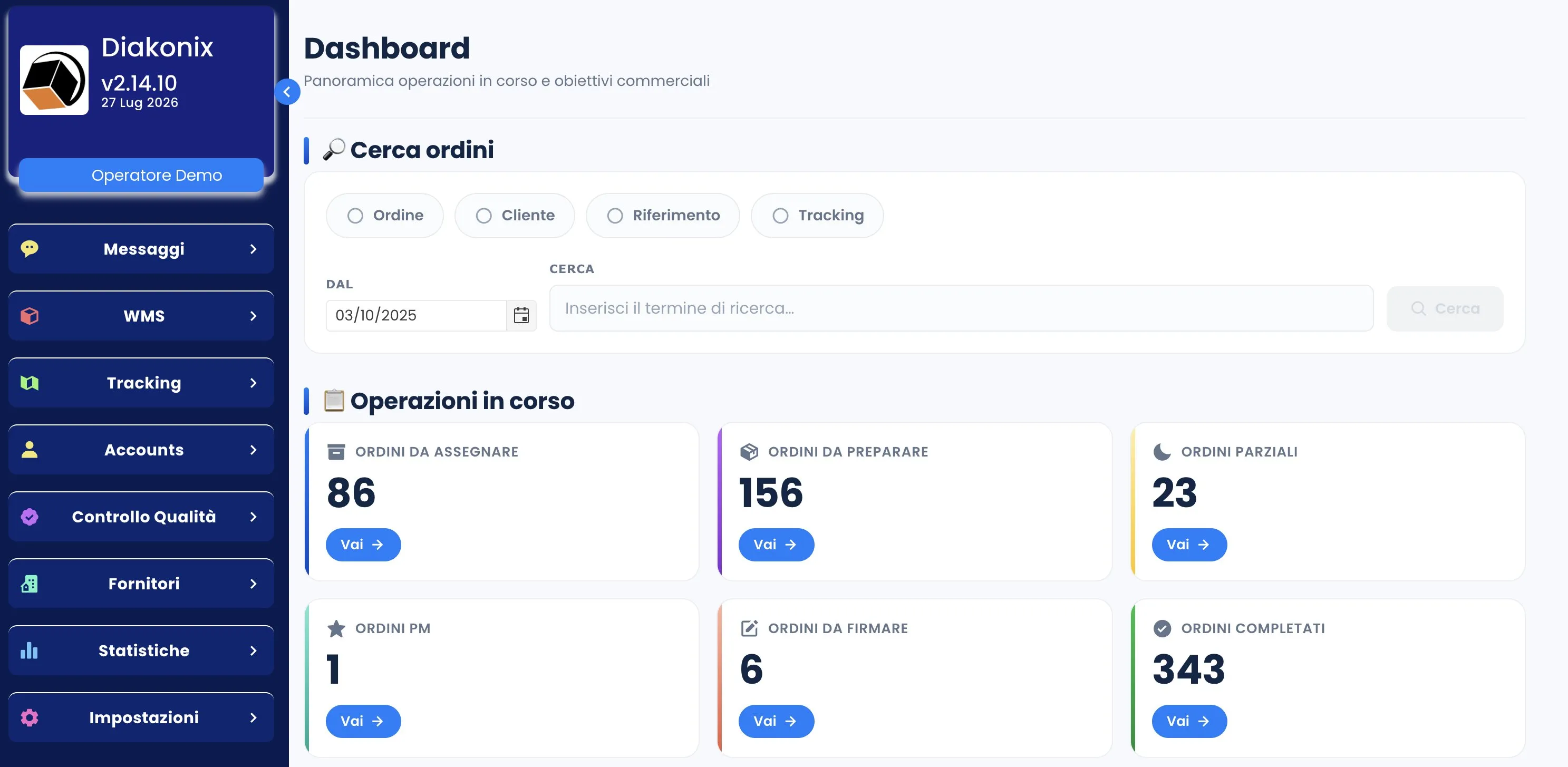Click the Statistiche bar chart icon
This screenshot has height=767, width=1568.
click(29, 650)
